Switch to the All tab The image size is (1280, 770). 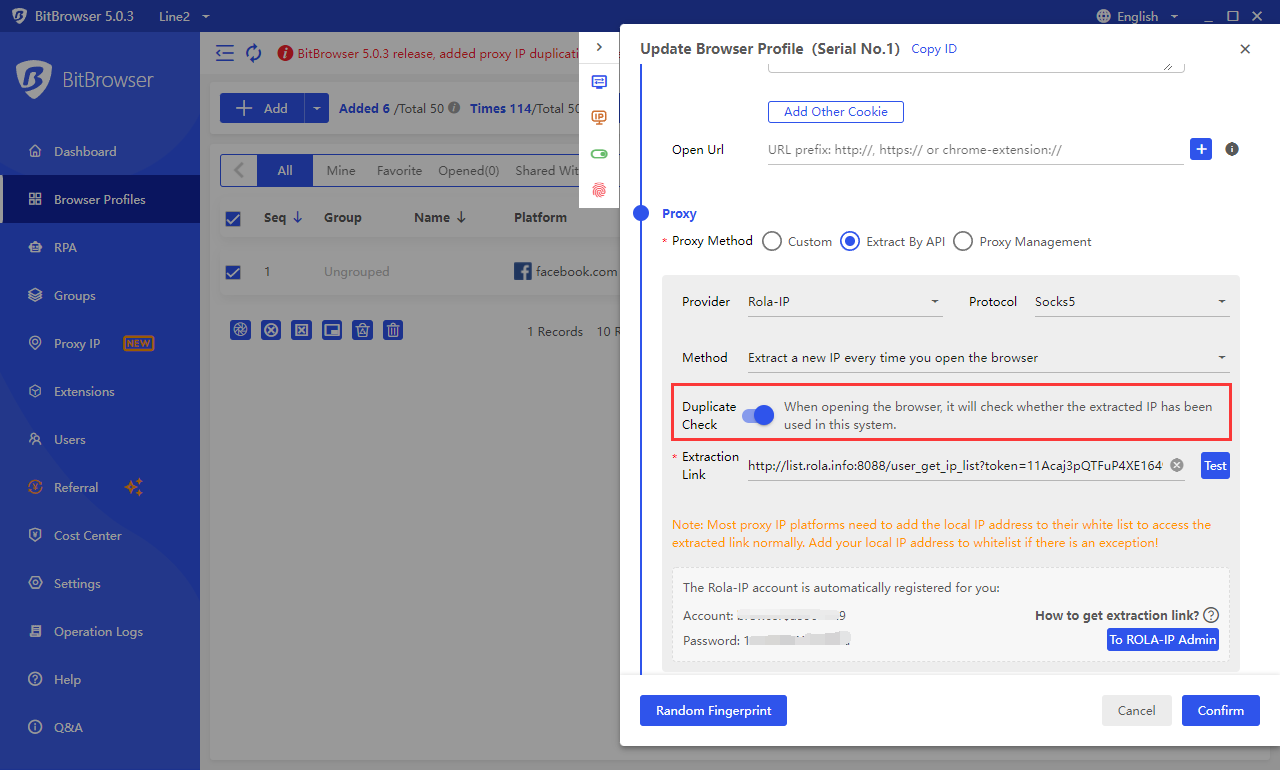[x=285, y=171]
